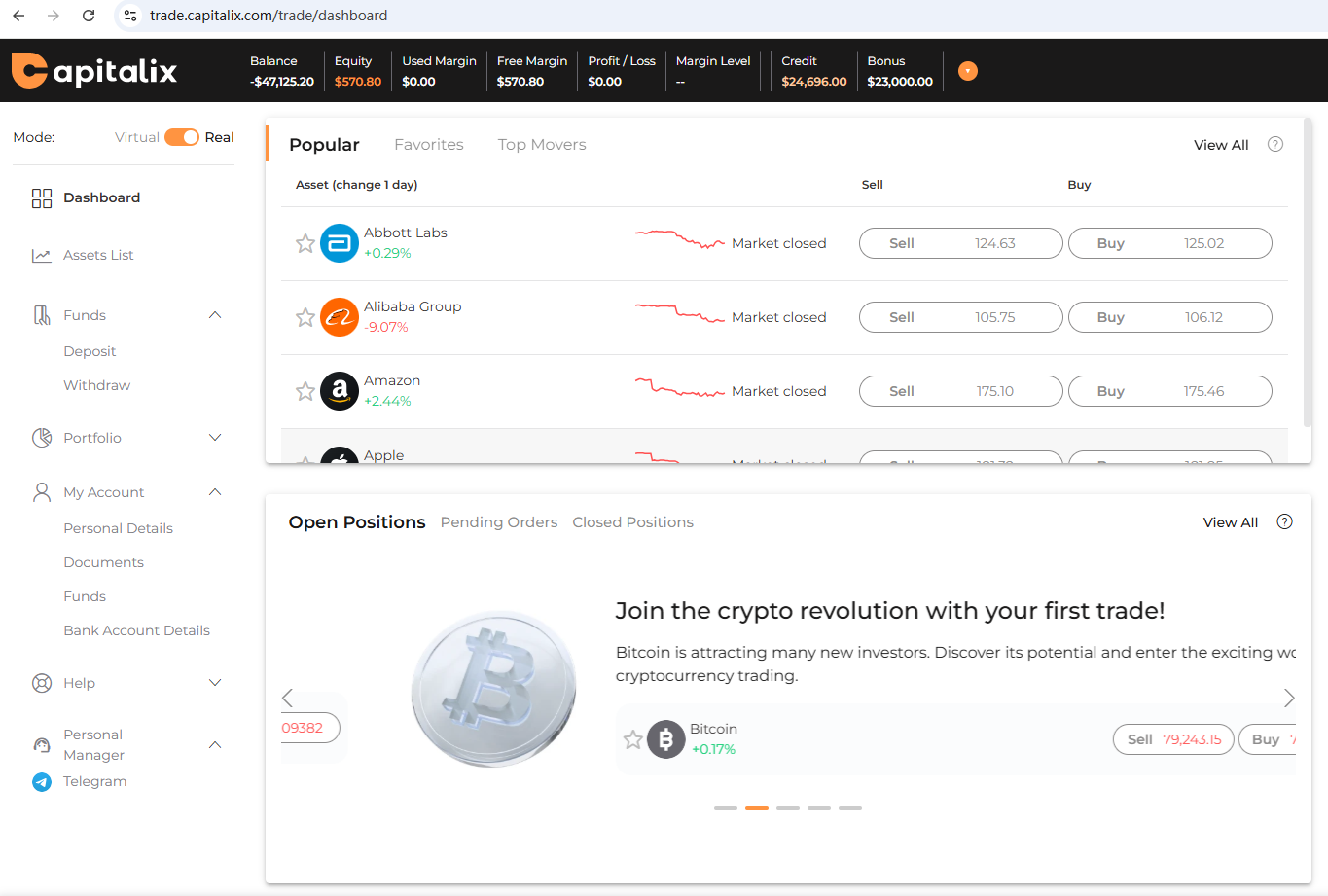Click the Alibaba Group logo icon
Screen dimensions: 1328x896
(x=340, y=317)
